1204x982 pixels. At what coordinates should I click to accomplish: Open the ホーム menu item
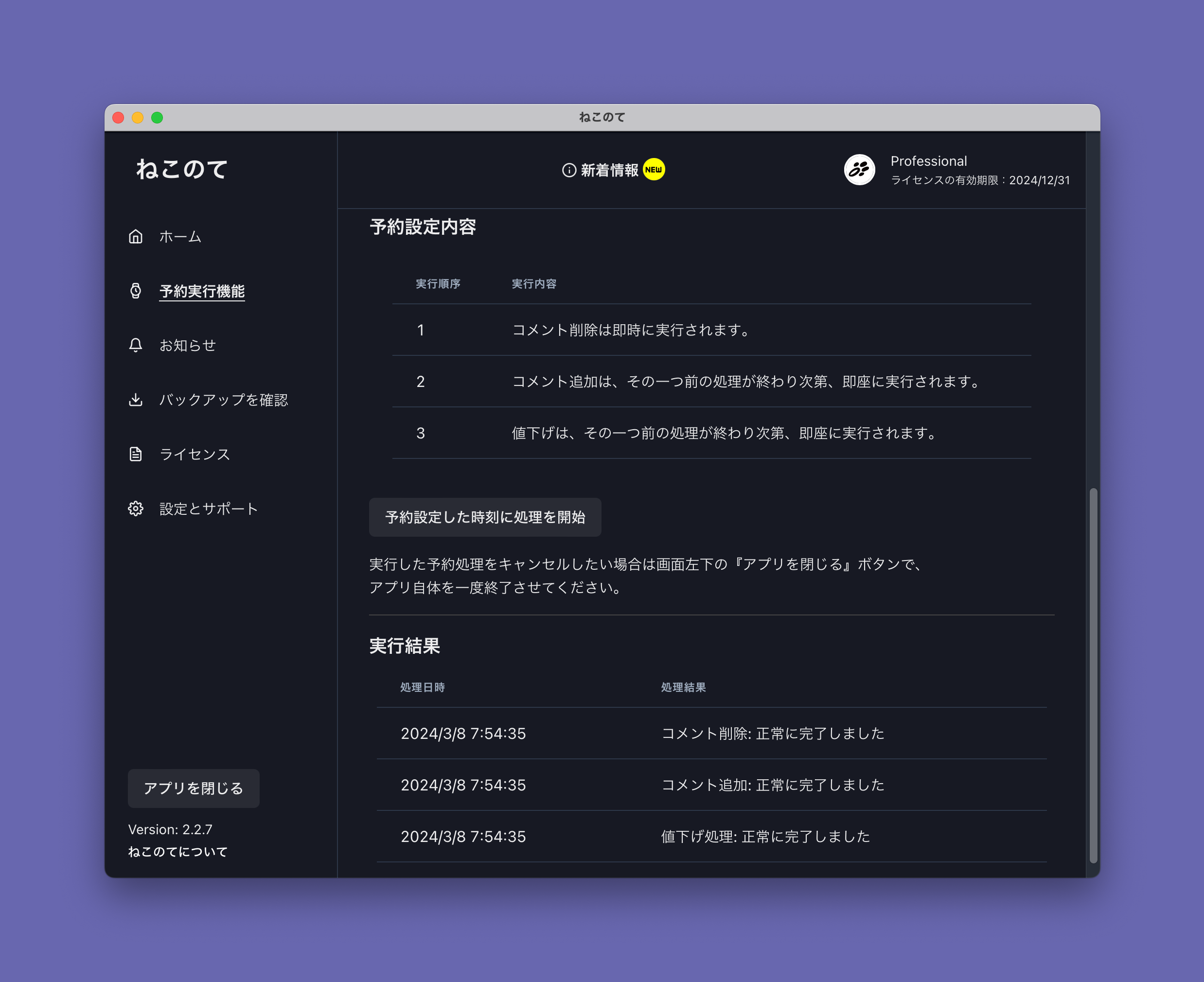[x=180, y=236]
